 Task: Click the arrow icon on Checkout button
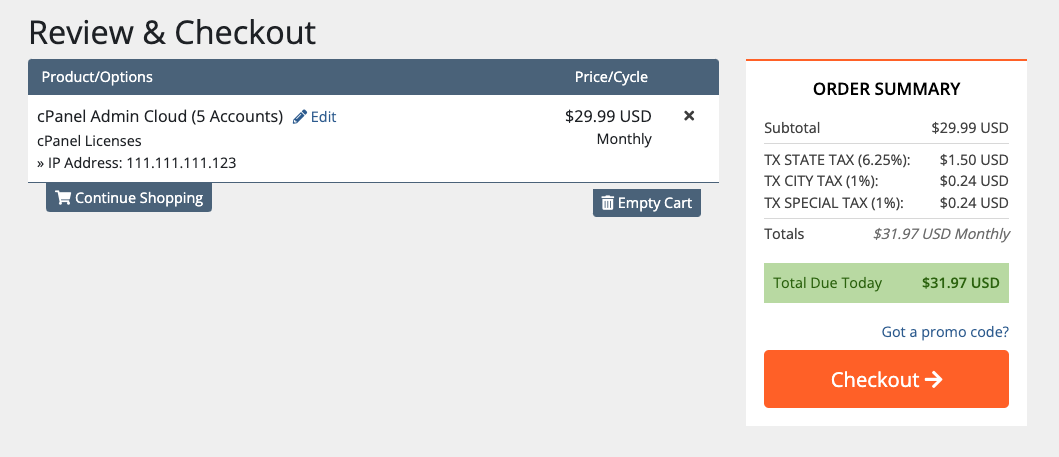pyautogui.click(x=933, y=379)
